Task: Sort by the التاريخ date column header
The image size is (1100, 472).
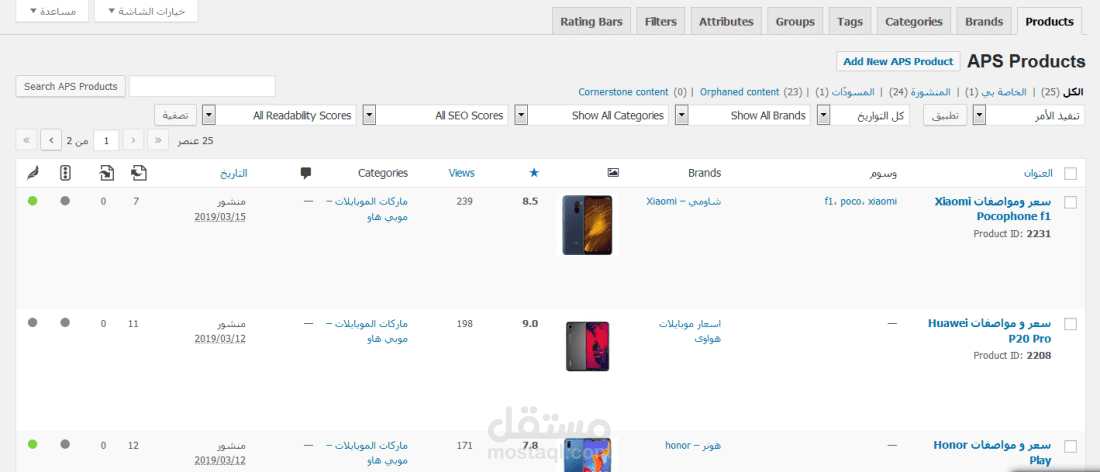Action: (x=234, y=173)
